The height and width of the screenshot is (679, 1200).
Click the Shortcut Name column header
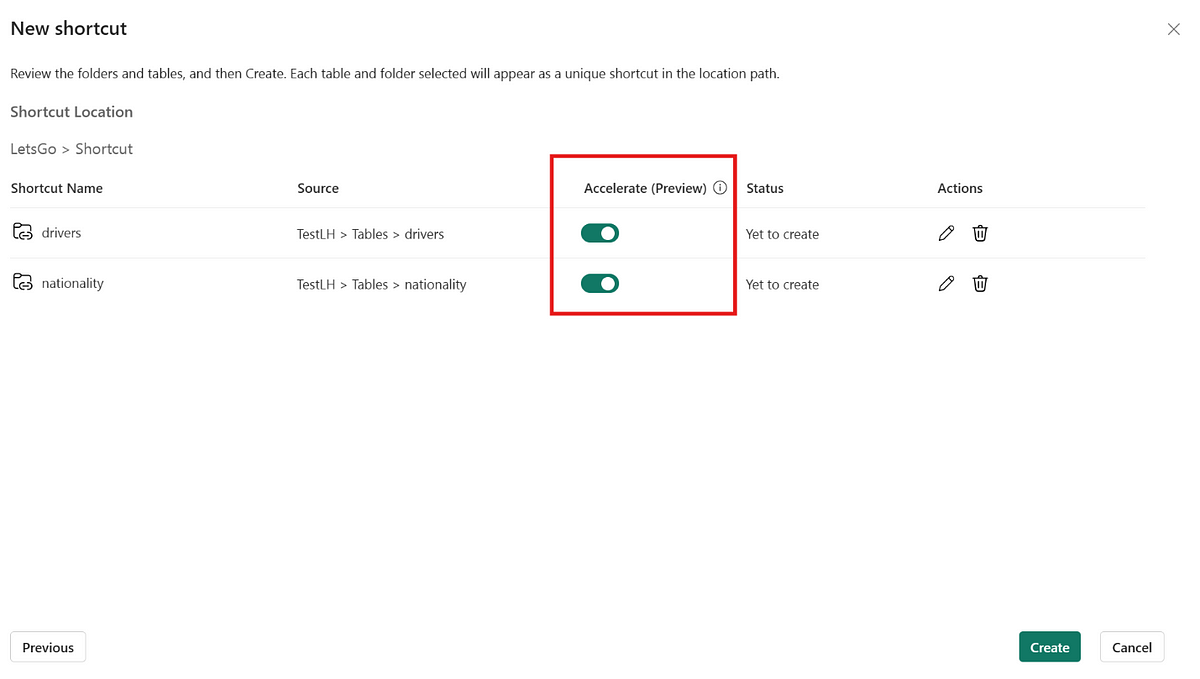pos(57,188)
